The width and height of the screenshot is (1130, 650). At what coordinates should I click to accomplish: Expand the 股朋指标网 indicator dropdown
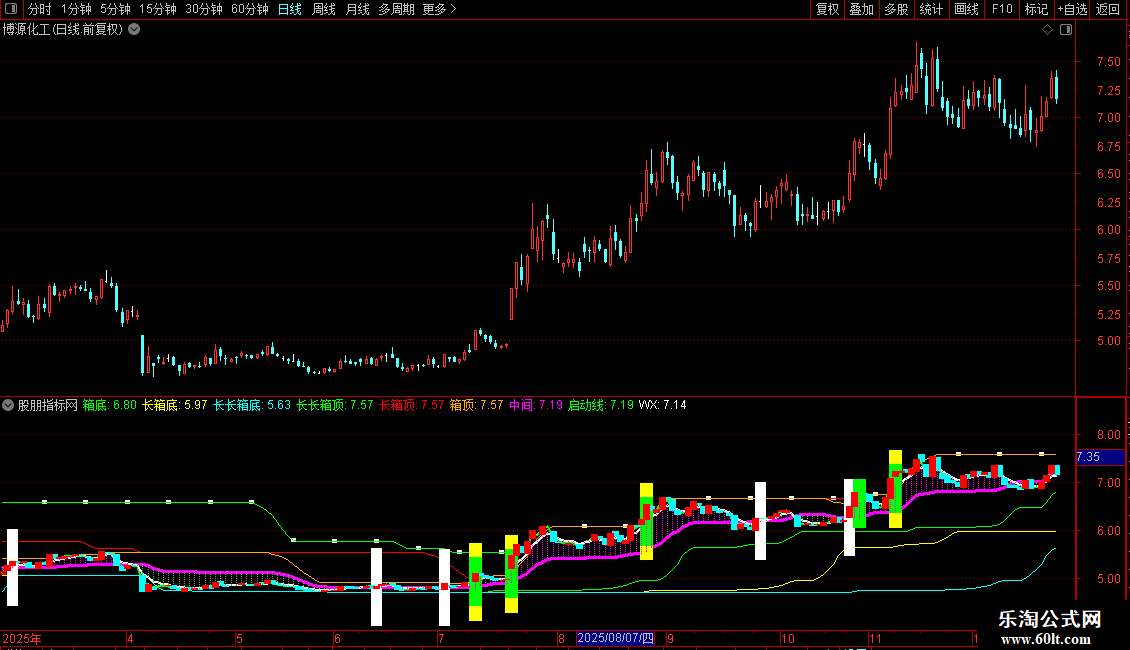point(9,406)
